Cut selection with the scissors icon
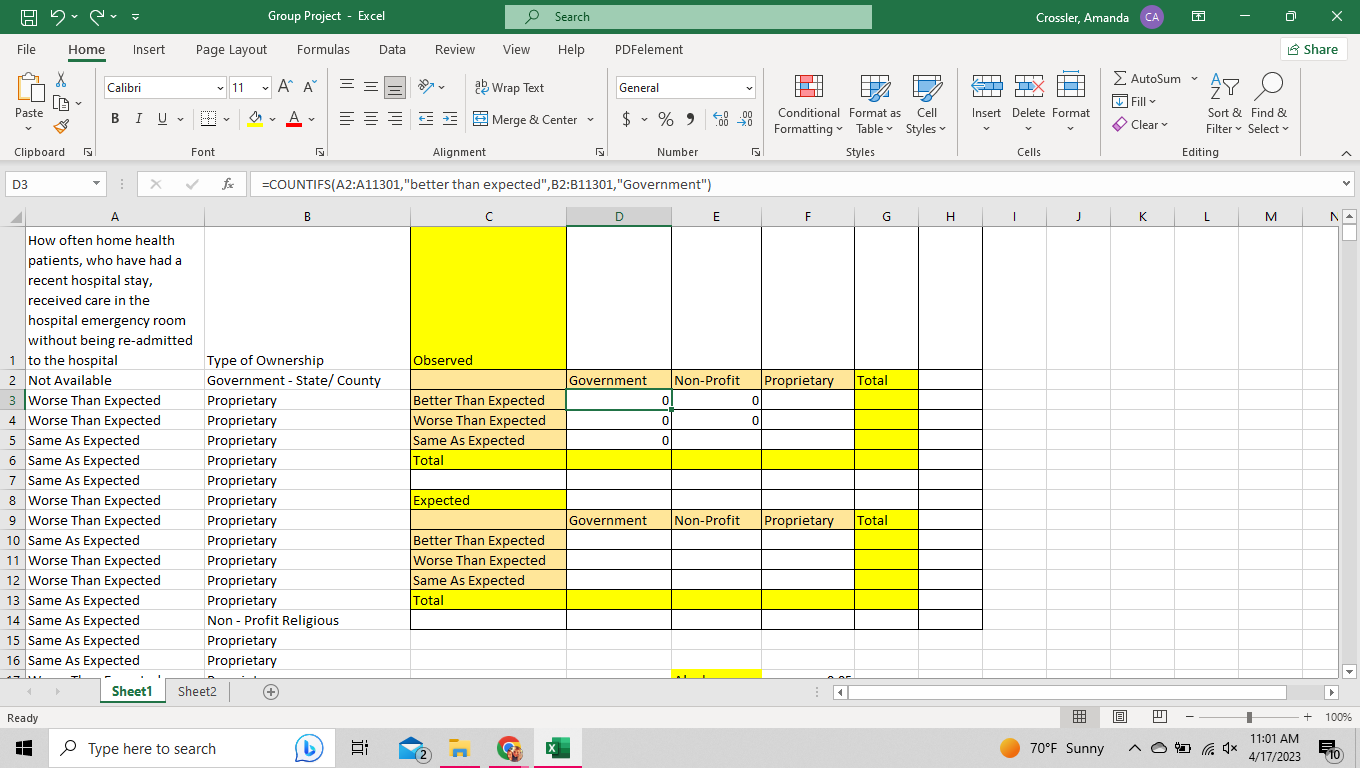 [x=61, y=79]
